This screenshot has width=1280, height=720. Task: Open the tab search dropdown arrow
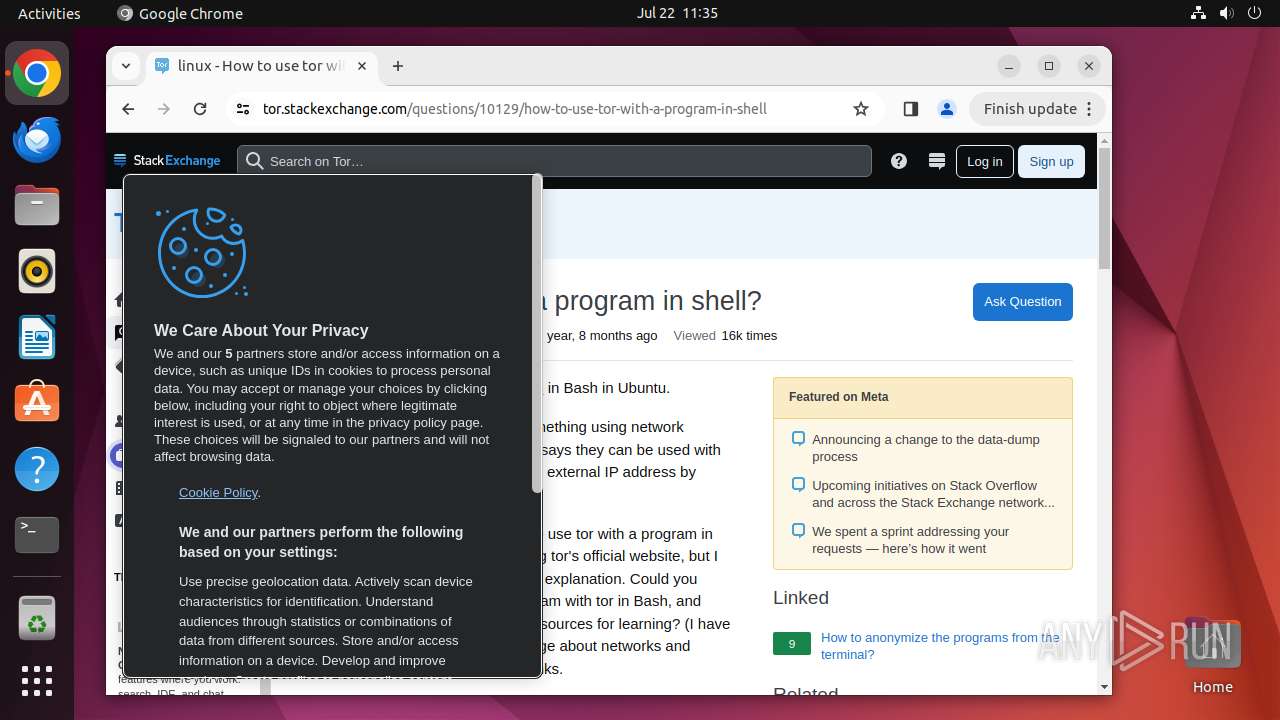pyautogui.click(x=126, y=66)
